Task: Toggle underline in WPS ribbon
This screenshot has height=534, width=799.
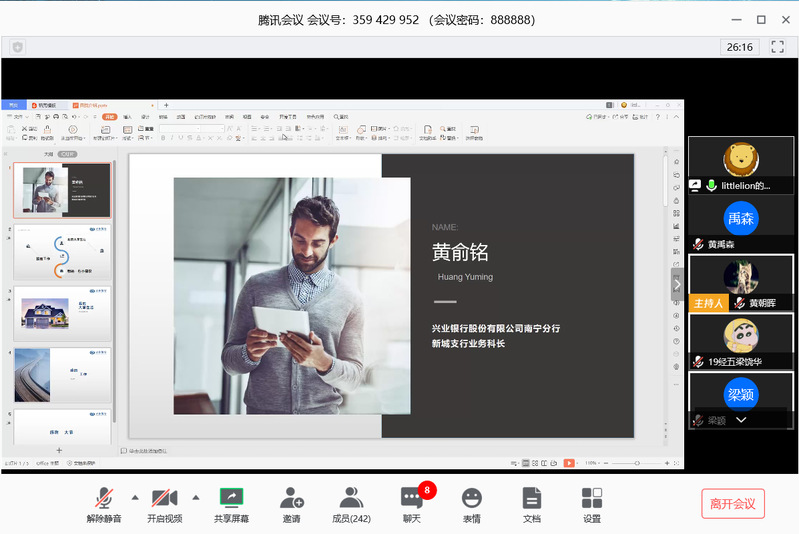Action: (x=181, y=138)
